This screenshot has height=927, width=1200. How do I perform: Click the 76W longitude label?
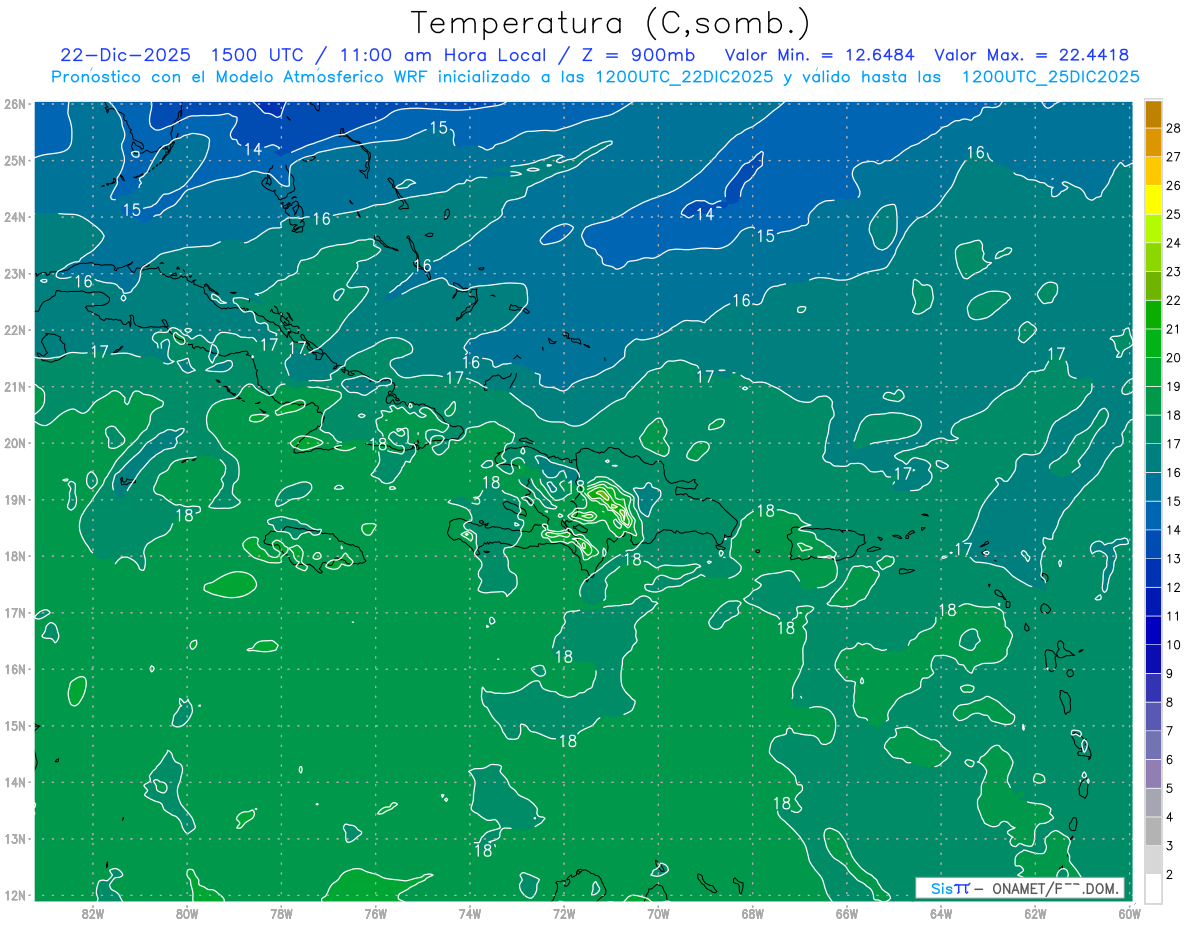375,912
